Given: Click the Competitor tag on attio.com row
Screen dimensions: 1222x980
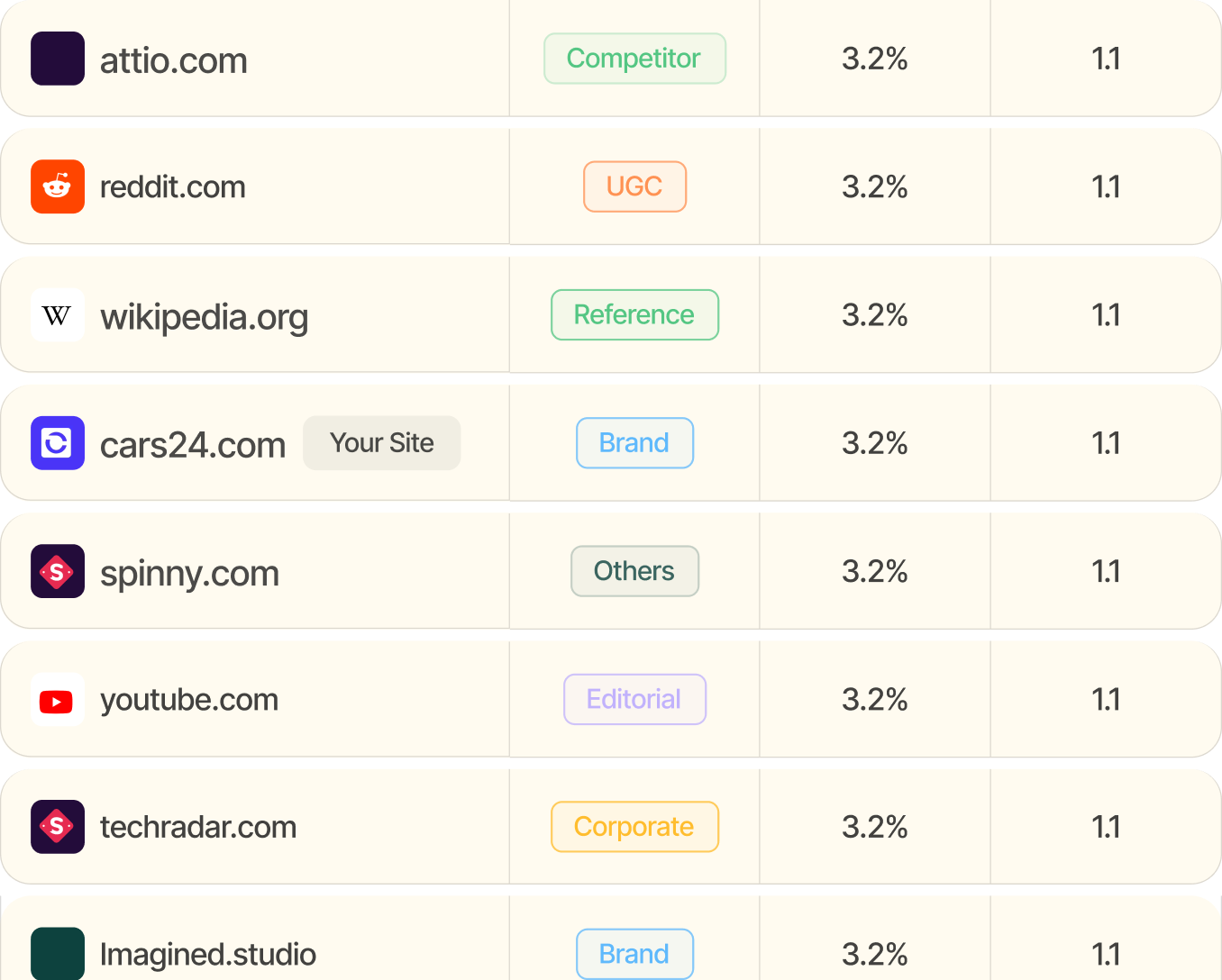Looking at the screenshot, I should click(x=634, y=59).
